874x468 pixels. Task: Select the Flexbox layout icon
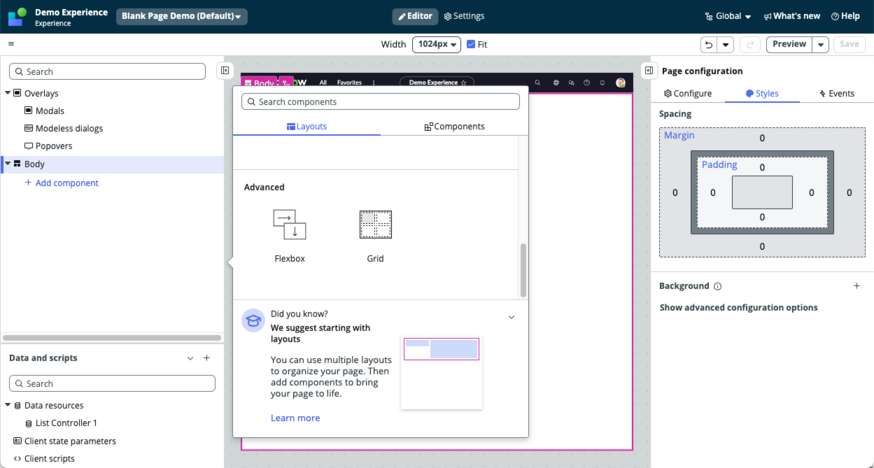click(289, 225)
